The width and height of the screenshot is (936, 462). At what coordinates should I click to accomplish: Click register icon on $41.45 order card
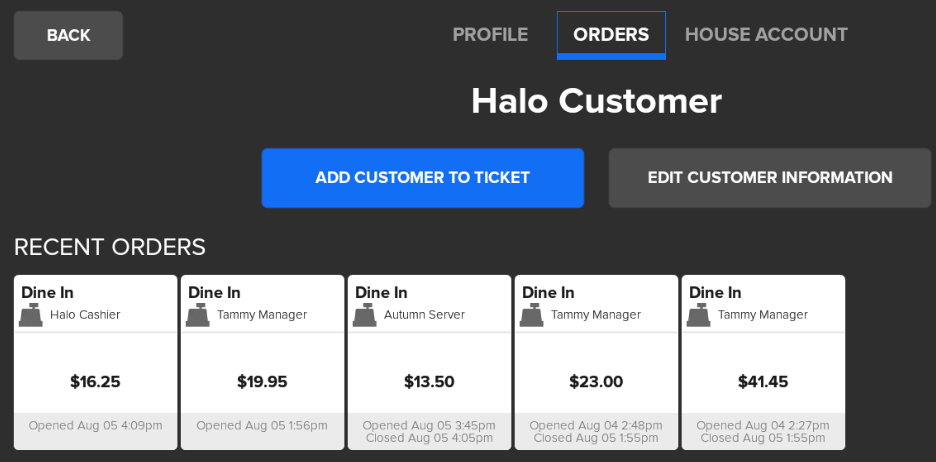(x=699, y=315)
